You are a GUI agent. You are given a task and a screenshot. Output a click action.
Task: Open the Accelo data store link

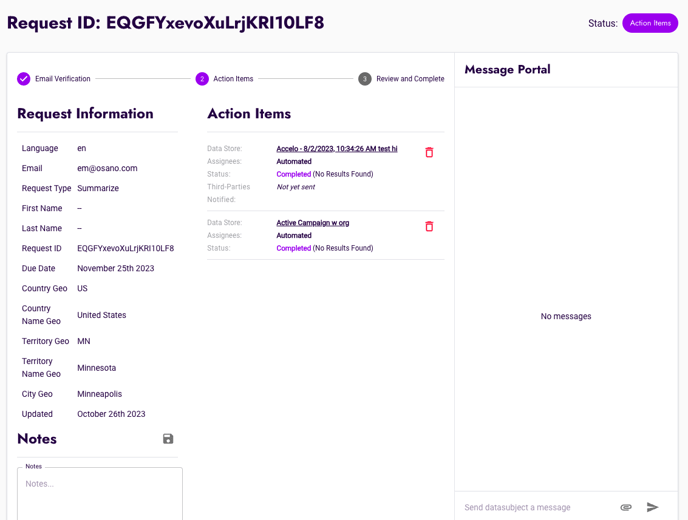(337, 149)
